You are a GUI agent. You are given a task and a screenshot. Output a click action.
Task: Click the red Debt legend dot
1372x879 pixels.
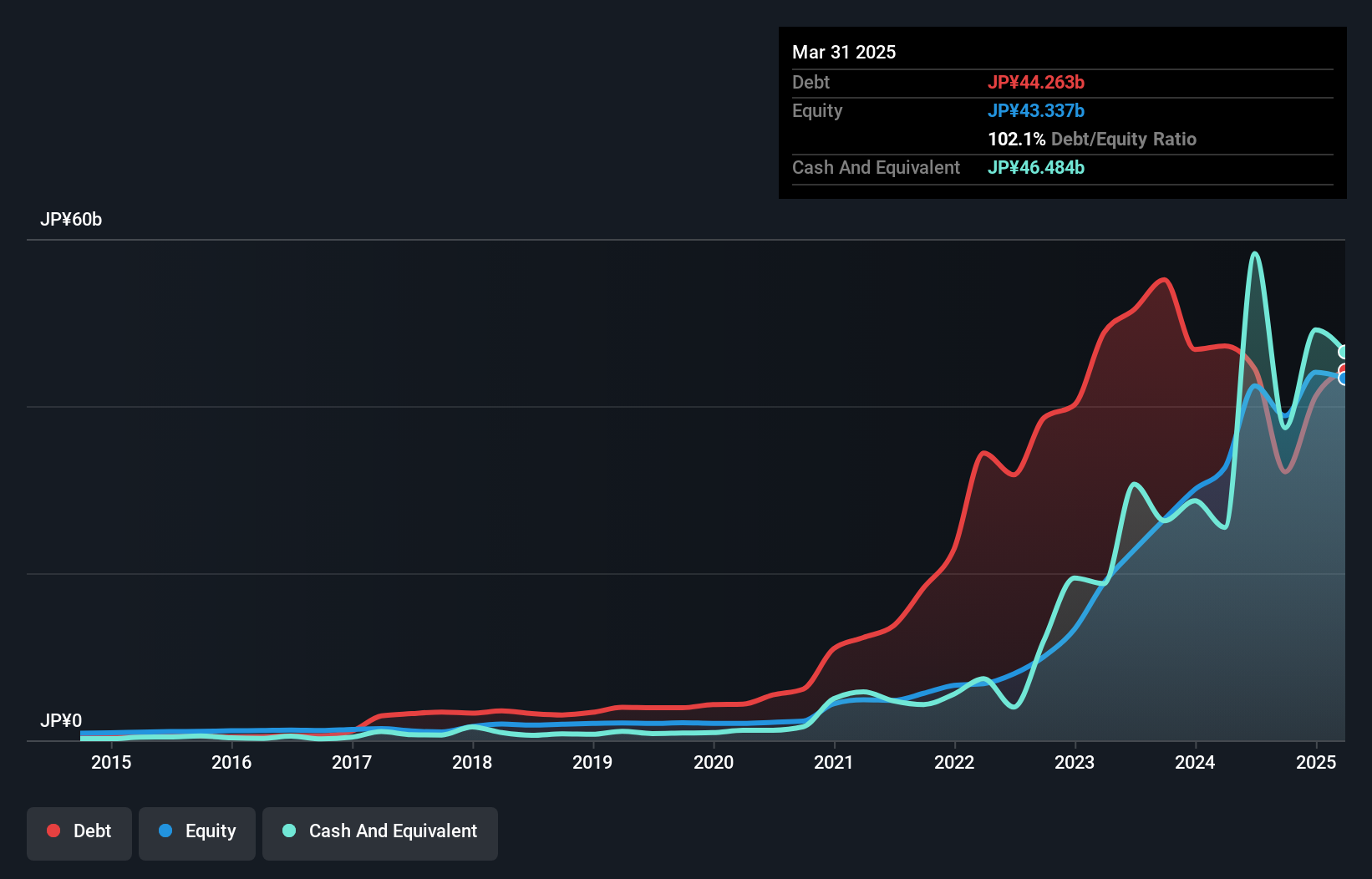(x=53, y=831)
